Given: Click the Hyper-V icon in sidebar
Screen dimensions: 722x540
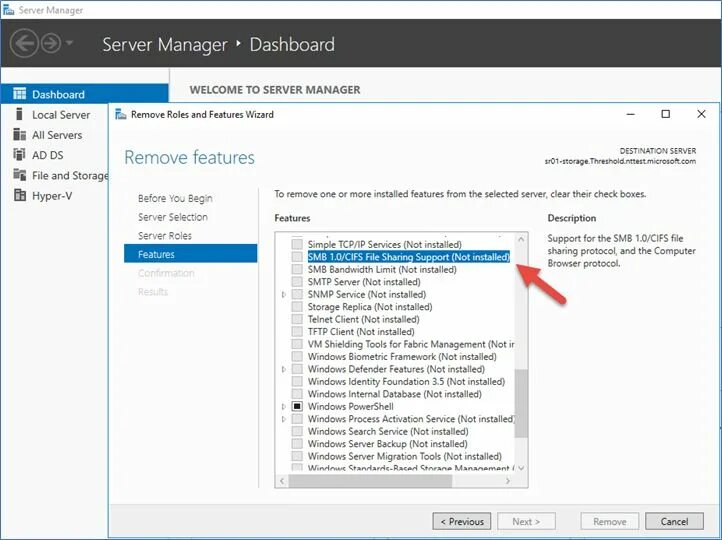Looking at the screenshot, I should [20, 195].
